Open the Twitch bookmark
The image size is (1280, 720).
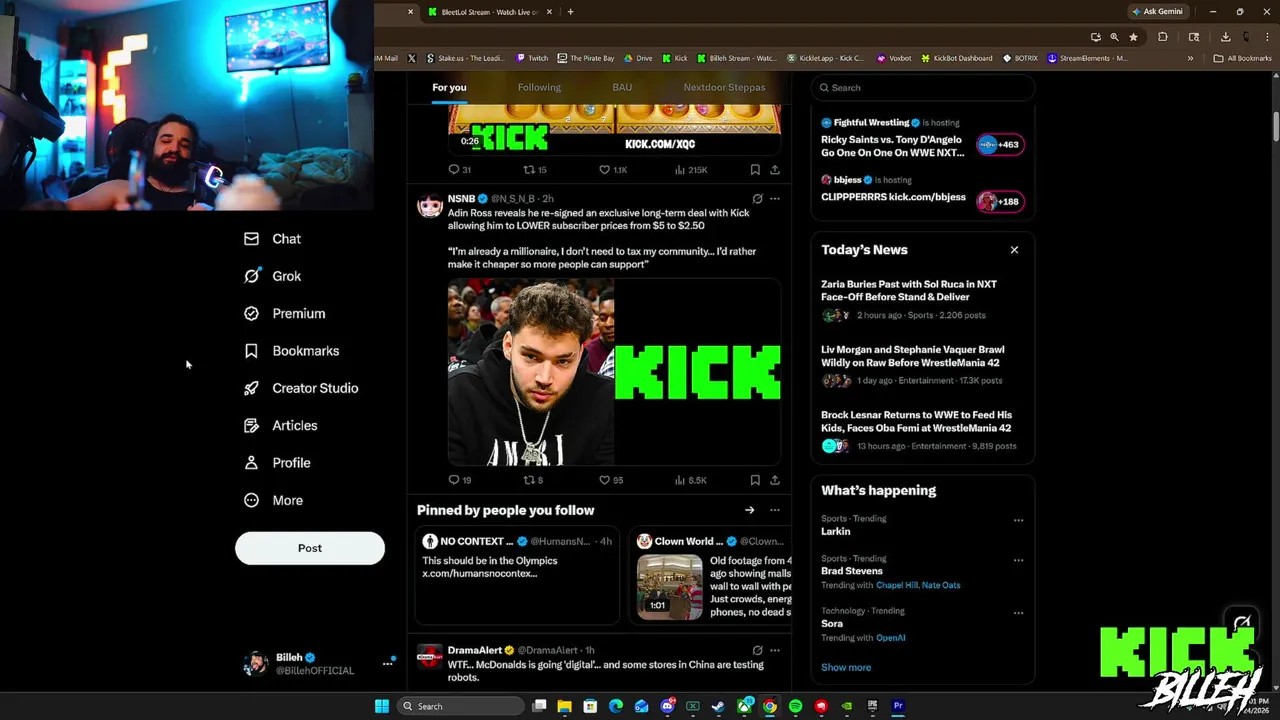532,58
